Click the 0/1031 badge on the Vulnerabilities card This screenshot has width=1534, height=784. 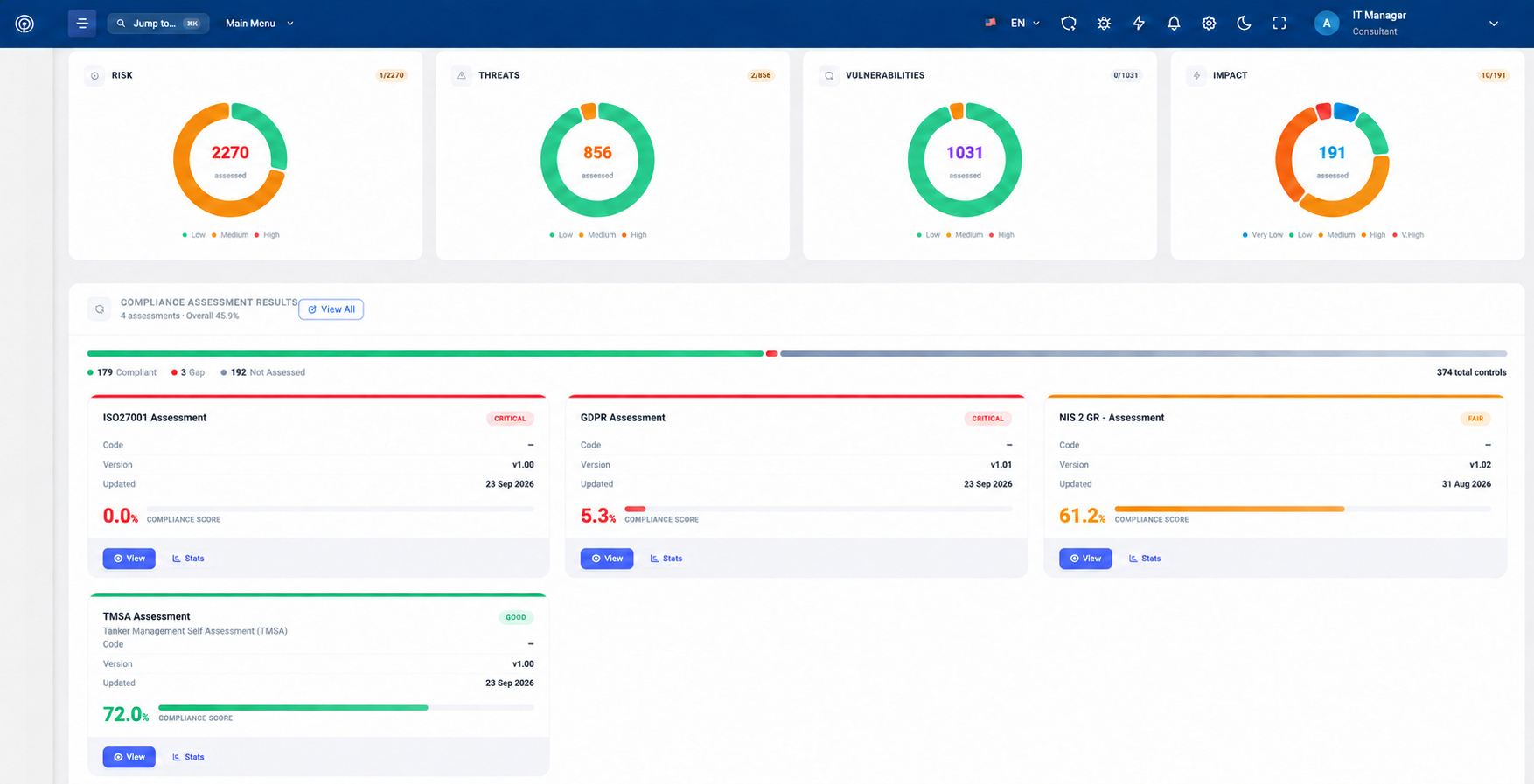click(x=1126, y=75)
